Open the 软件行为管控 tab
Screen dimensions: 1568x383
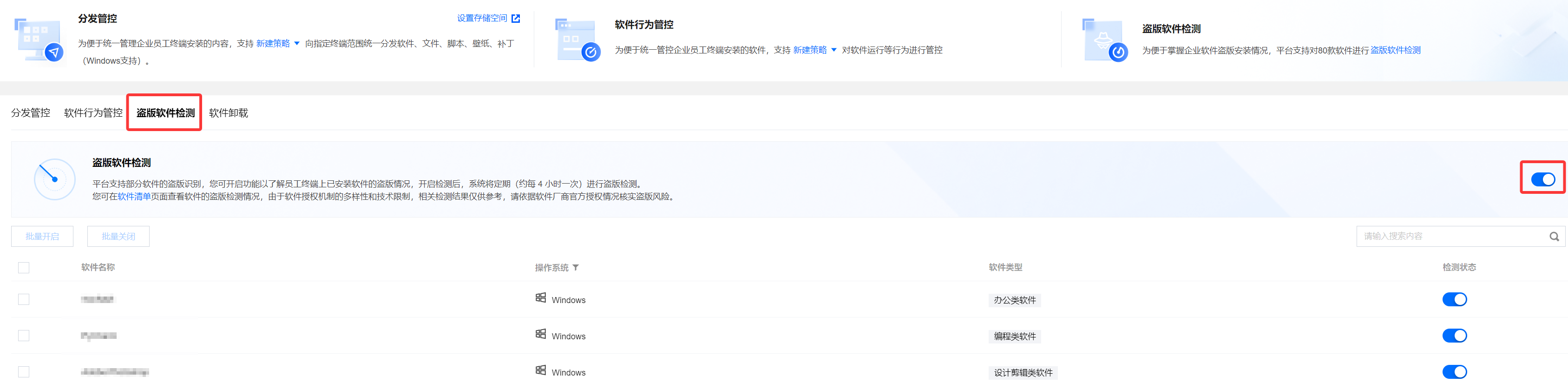pos(93,112)
